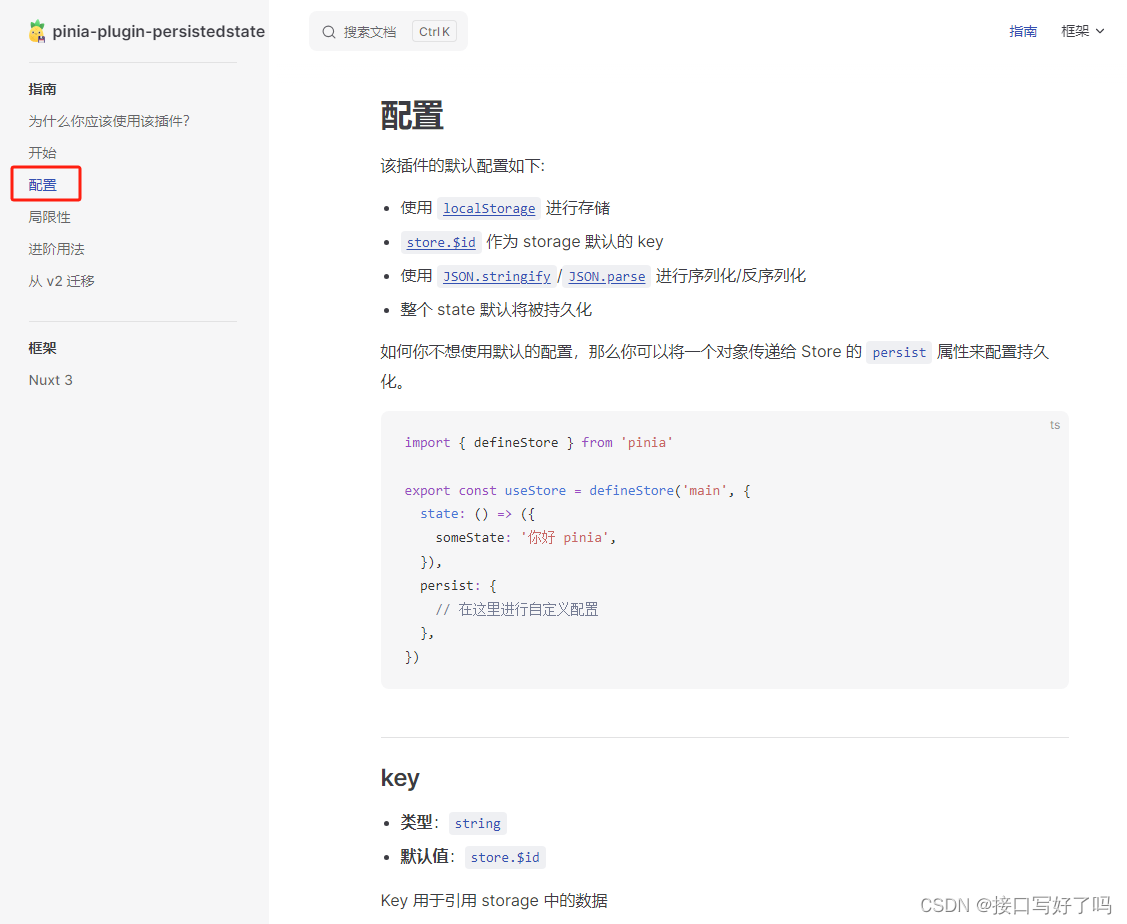The image size is (1127, 924).
Task: Expand the 框架 chevron arrow
Action: (x=1101, y=31)
